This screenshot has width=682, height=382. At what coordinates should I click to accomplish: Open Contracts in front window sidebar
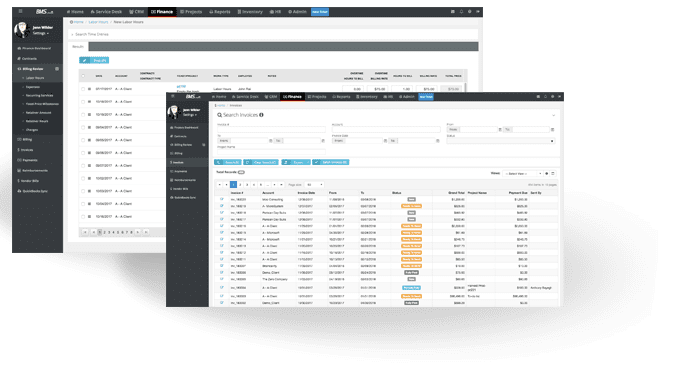tap(178, 136)
